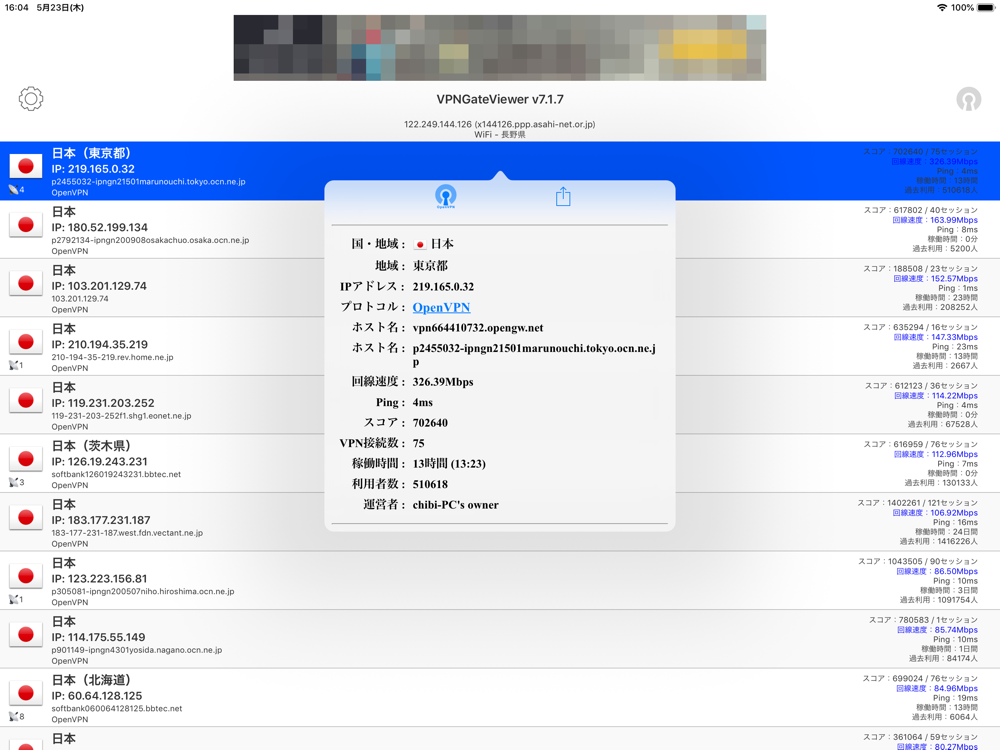Tap popover uptime 13時間 (13:23)

449,464
